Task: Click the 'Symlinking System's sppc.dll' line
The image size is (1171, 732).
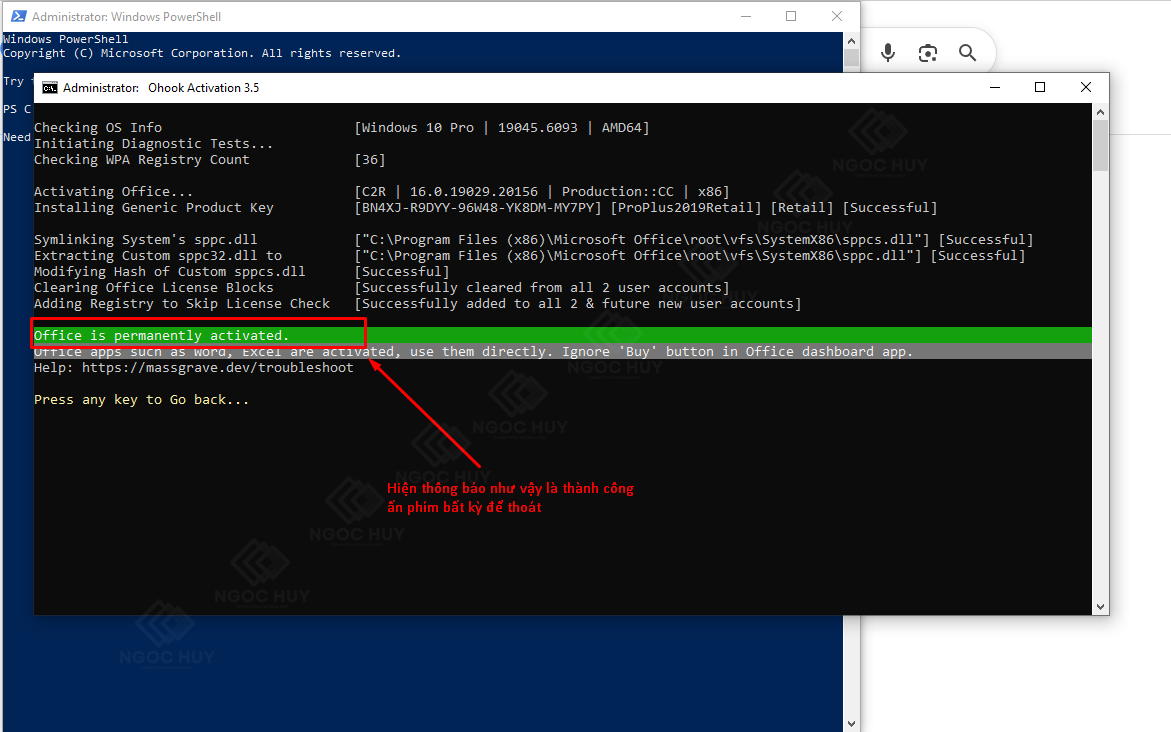Action: (146, 240)
